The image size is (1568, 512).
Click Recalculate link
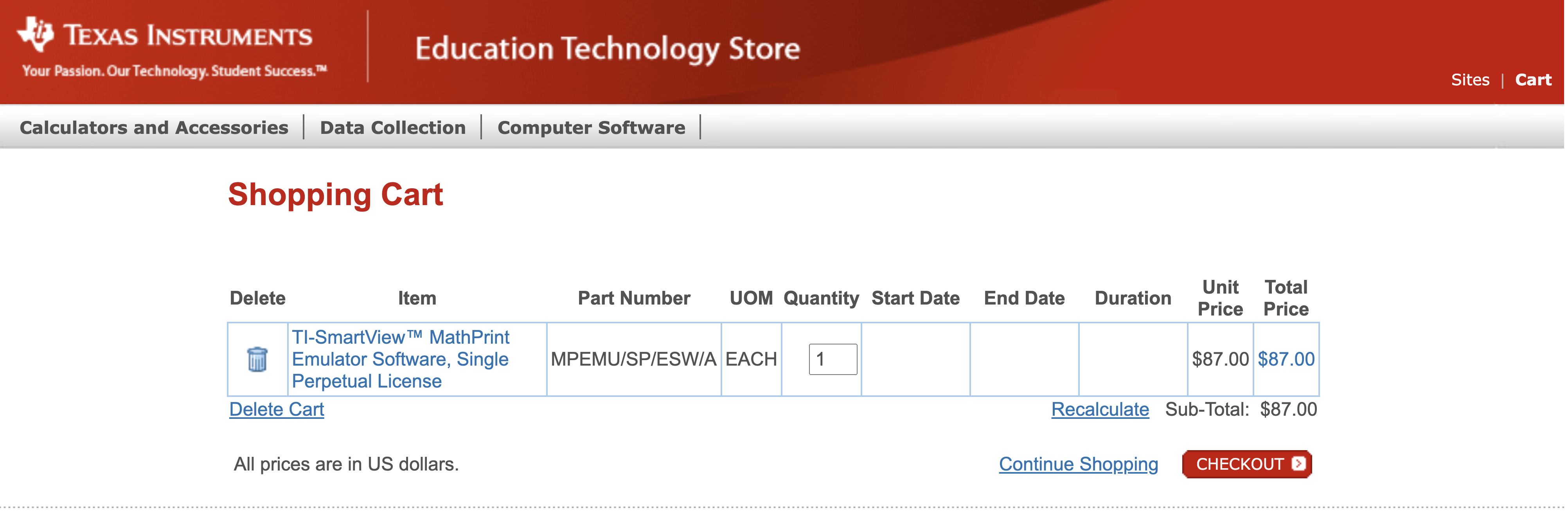pos(1100,409)
